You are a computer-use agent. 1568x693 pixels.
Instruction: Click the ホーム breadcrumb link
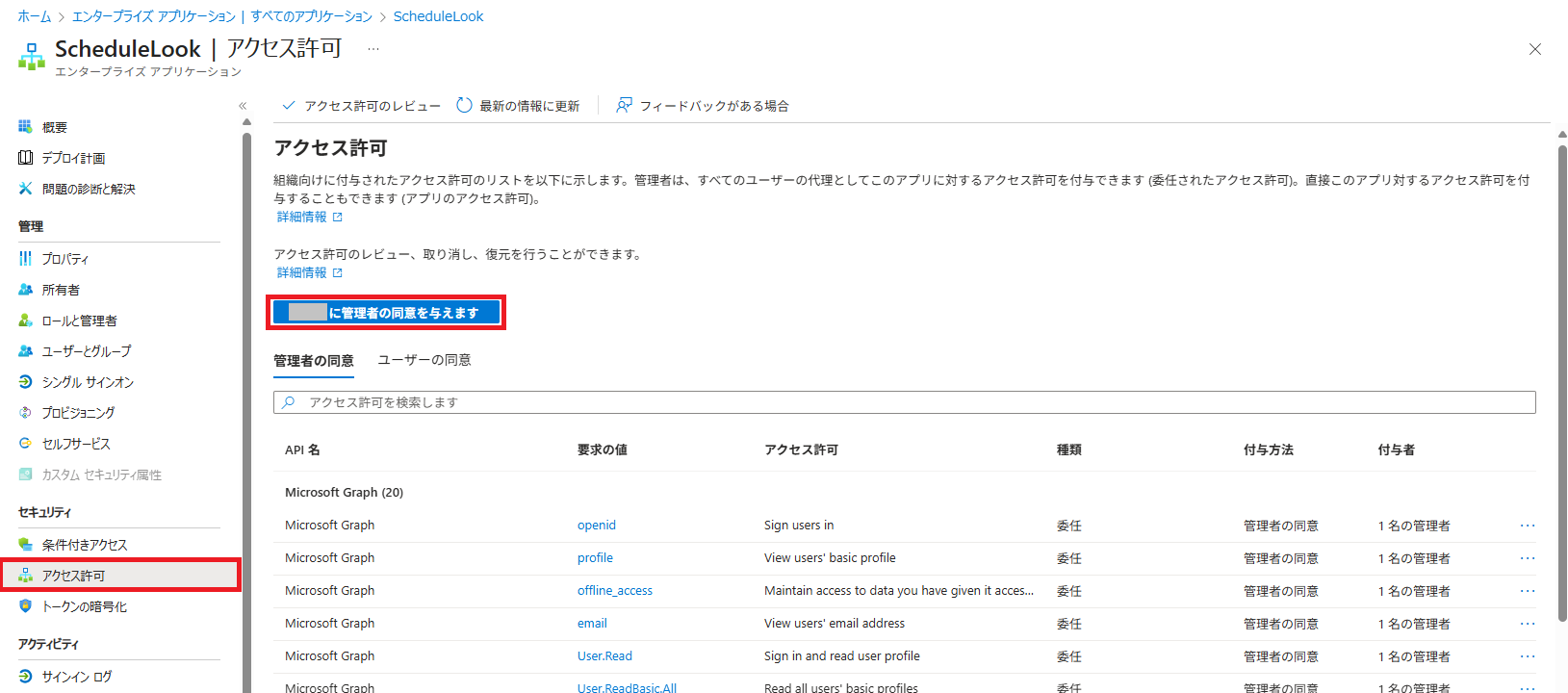[x=35, y=16]
